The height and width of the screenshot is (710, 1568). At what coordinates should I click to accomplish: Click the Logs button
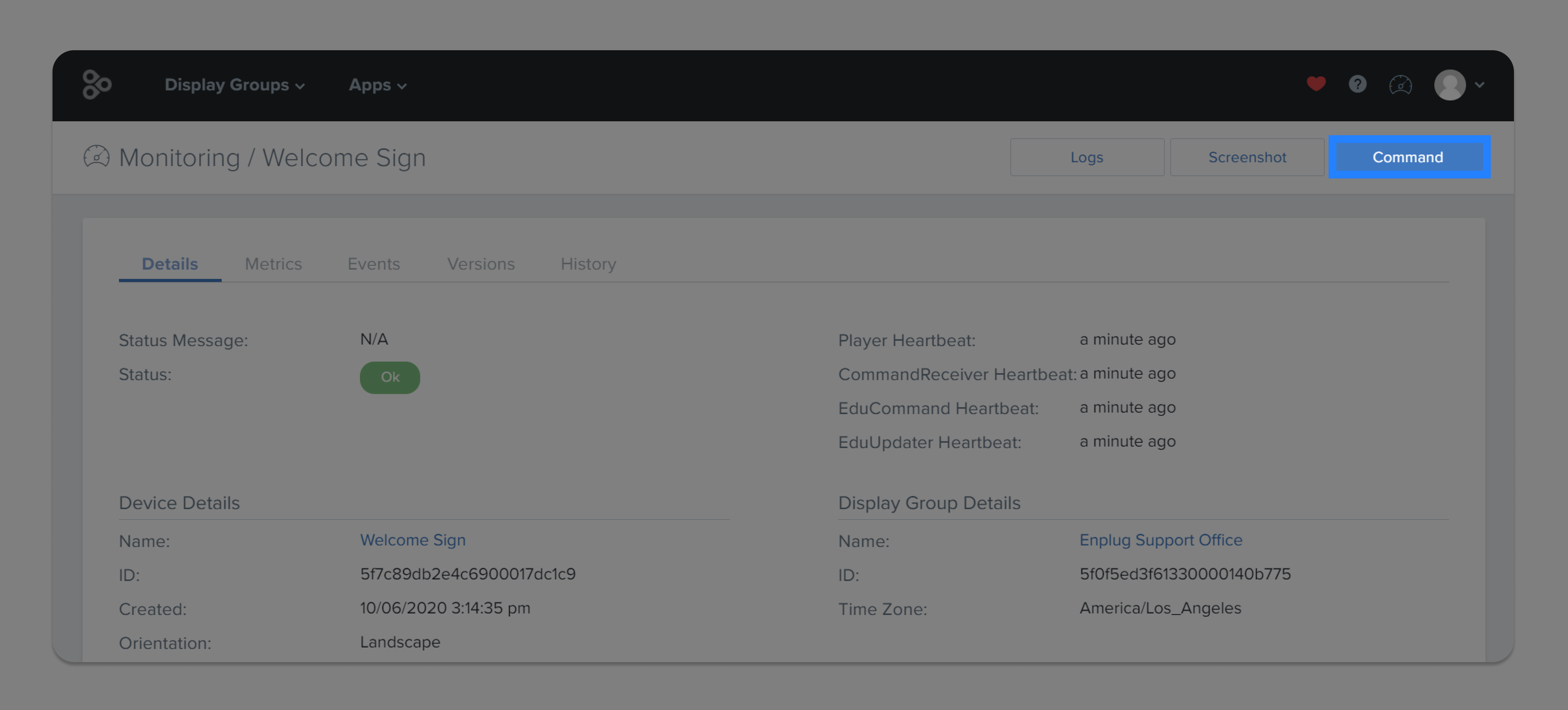click(x=1087, y=156)
